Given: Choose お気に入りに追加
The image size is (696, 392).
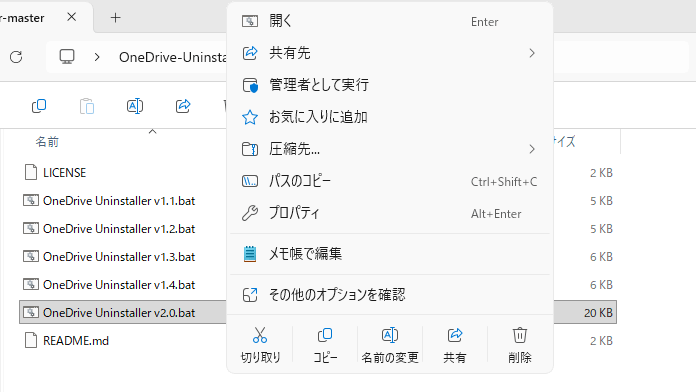Looking at the screenshot, I should pos(390,117).
